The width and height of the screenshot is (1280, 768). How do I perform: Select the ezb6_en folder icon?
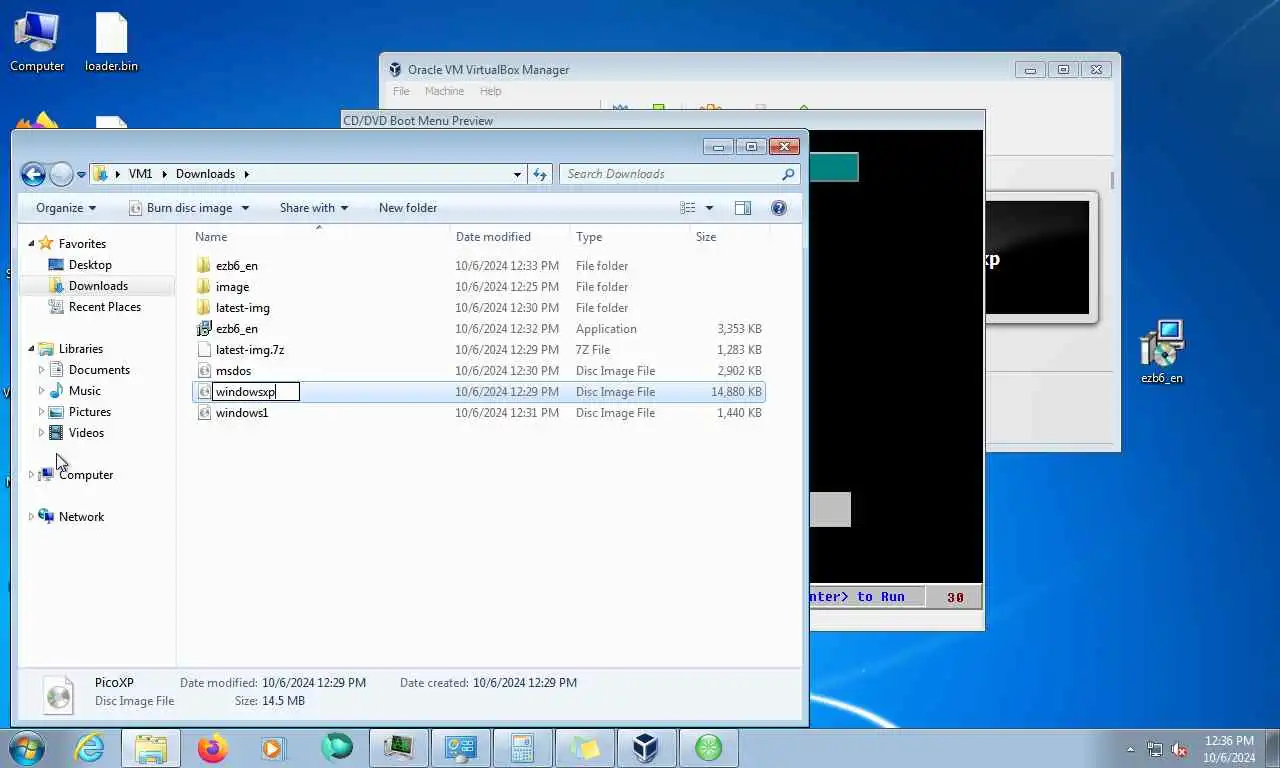[x=204, y=266]
